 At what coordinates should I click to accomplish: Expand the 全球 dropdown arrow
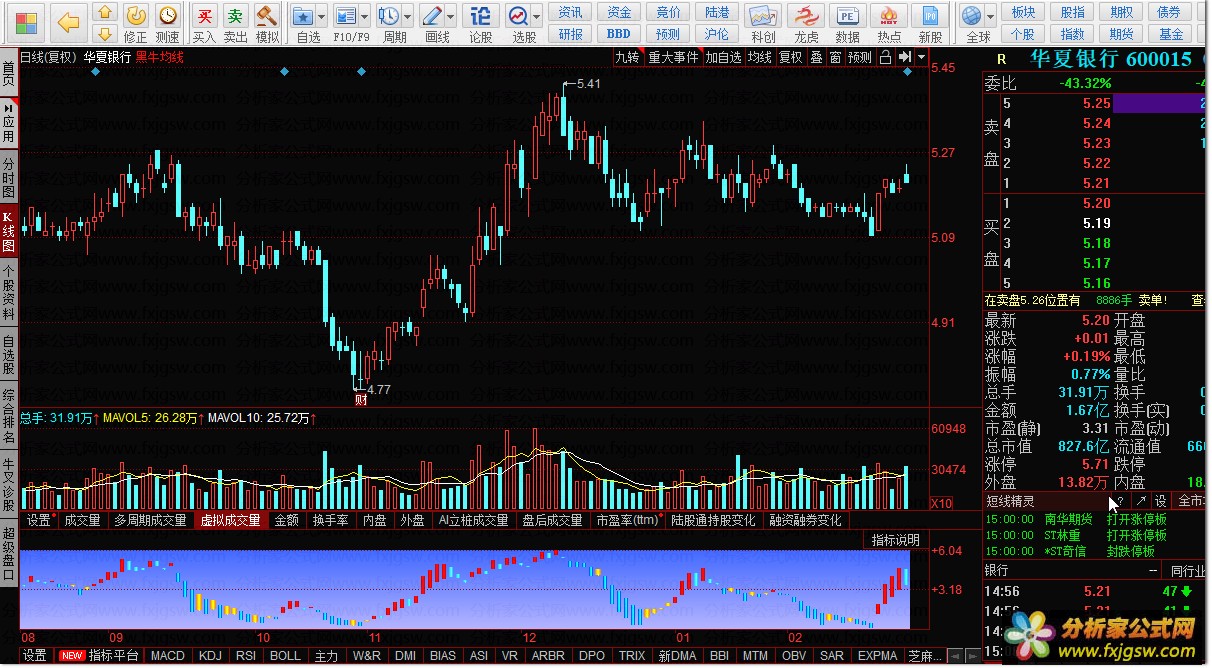coord(990,17)
